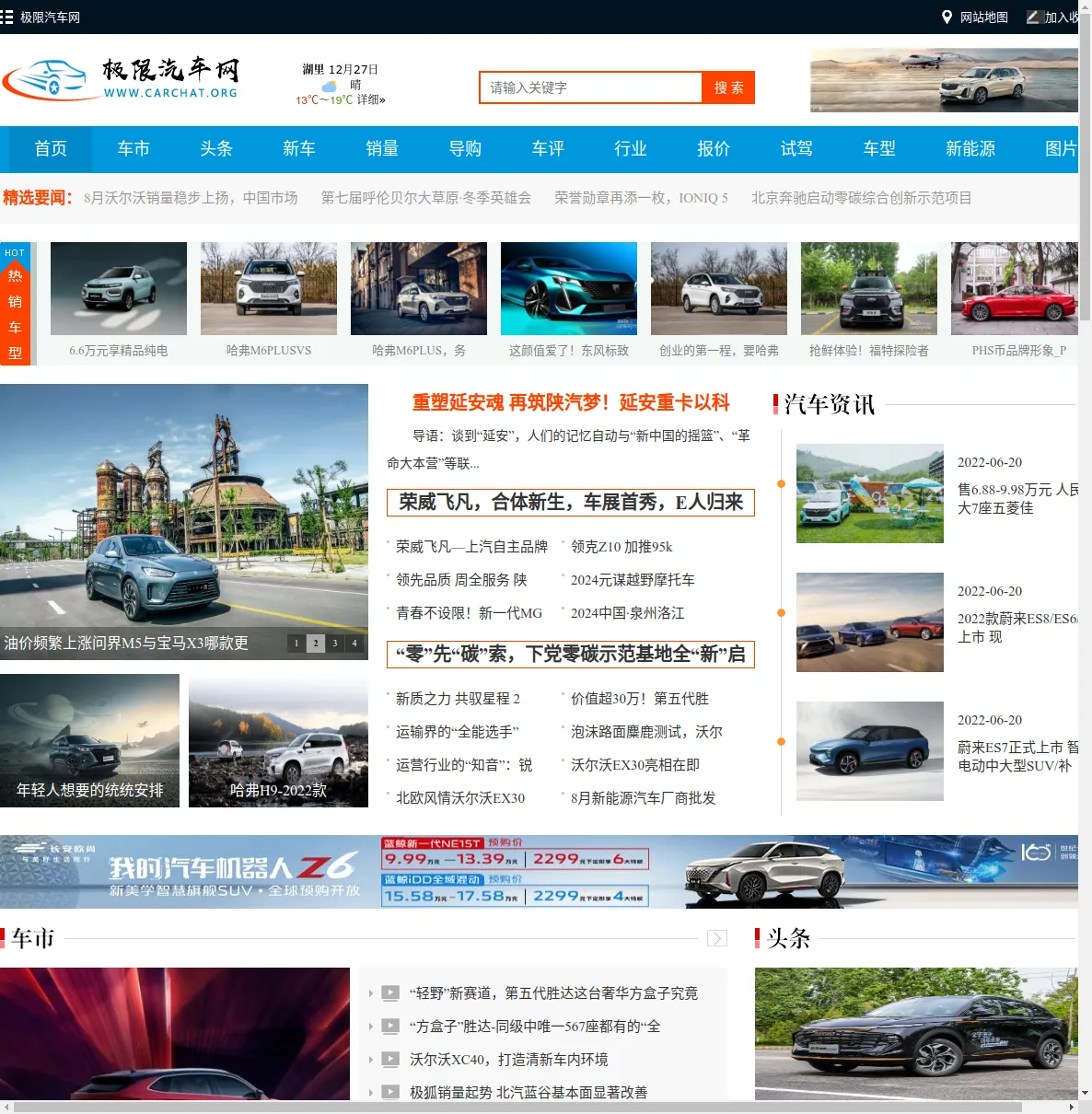Screen dimensions: 1092x1114
Task: Open the ticker item 第七届呼伦贝尔大草原·冬季英雄会
Action: point(426,198)
